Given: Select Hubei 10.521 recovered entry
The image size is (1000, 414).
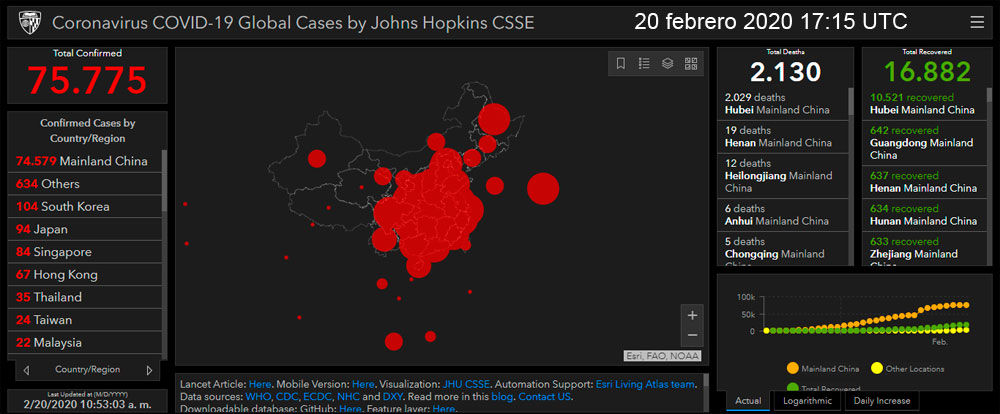Looking at the screenshot, I should pos(925,104).
